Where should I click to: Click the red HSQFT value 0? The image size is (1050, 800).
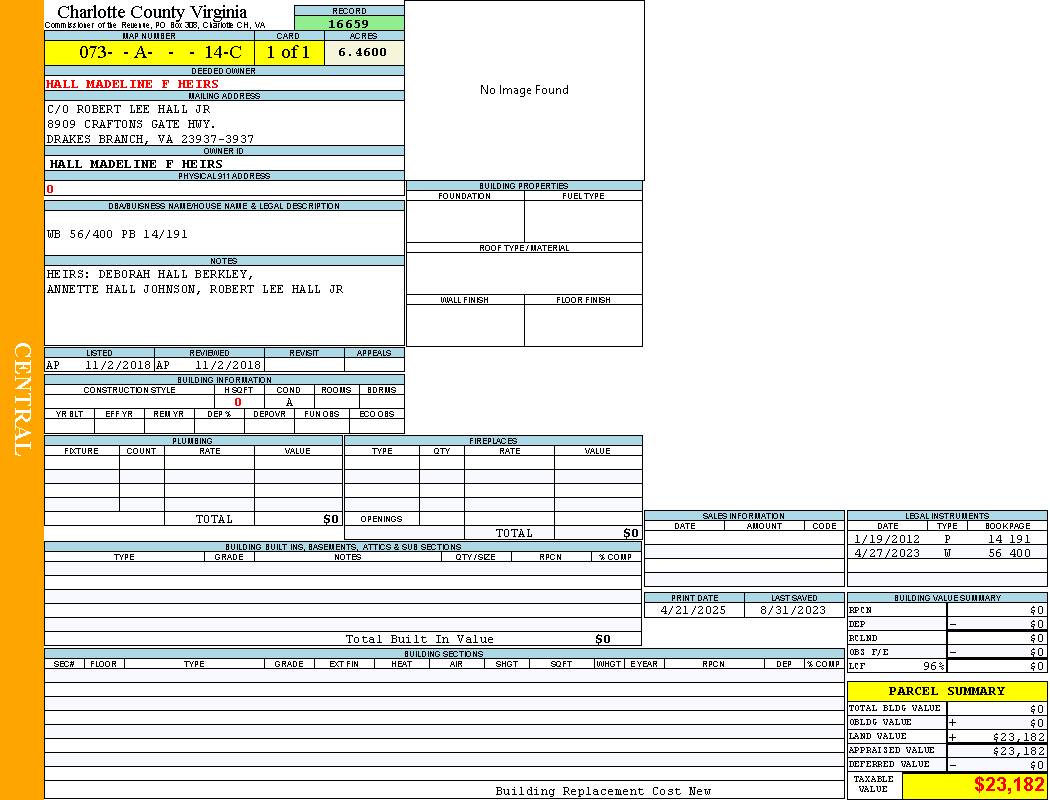point(238,402)
